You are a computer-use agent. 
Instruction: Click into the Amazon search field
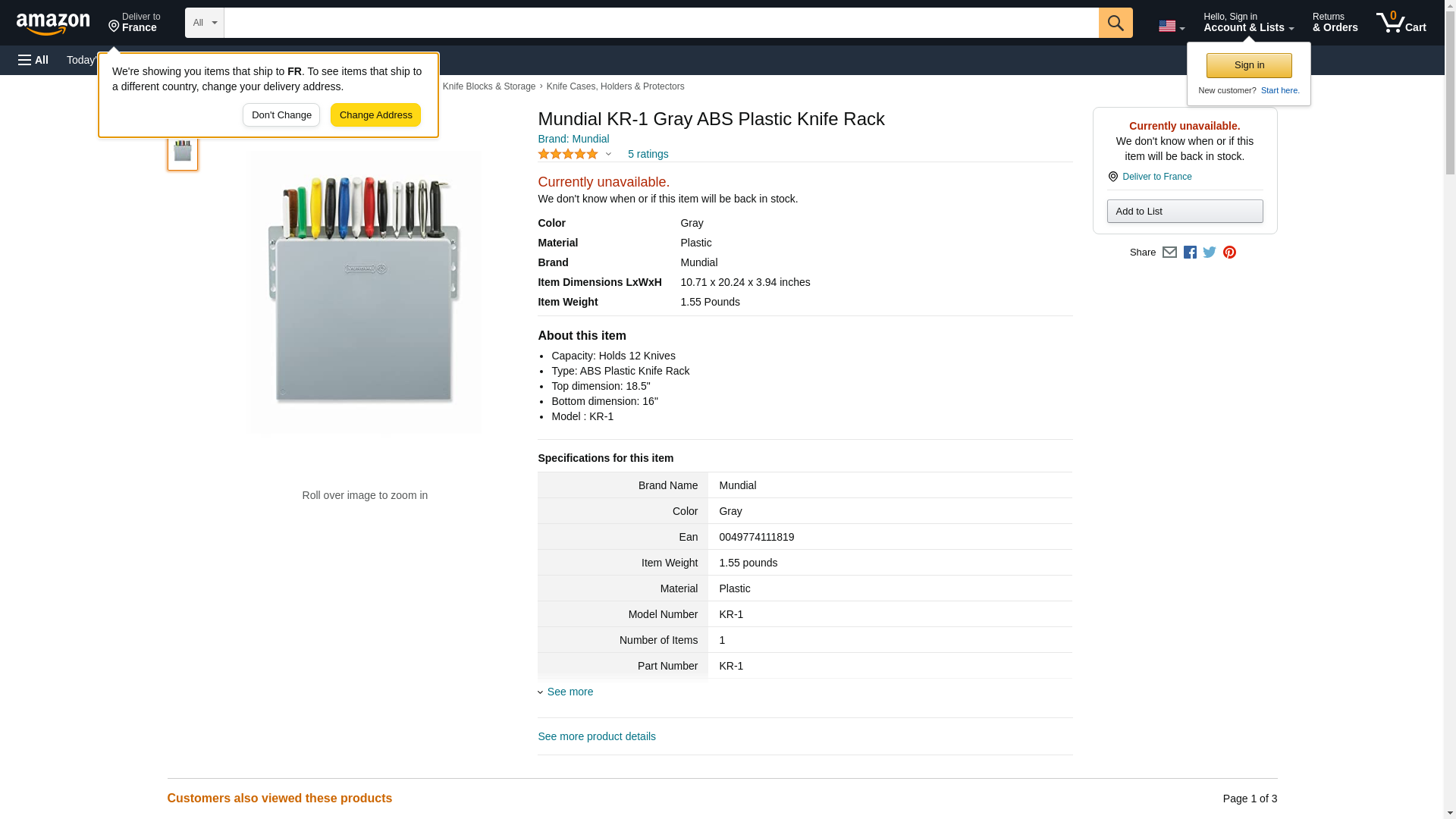coord(661,23)
